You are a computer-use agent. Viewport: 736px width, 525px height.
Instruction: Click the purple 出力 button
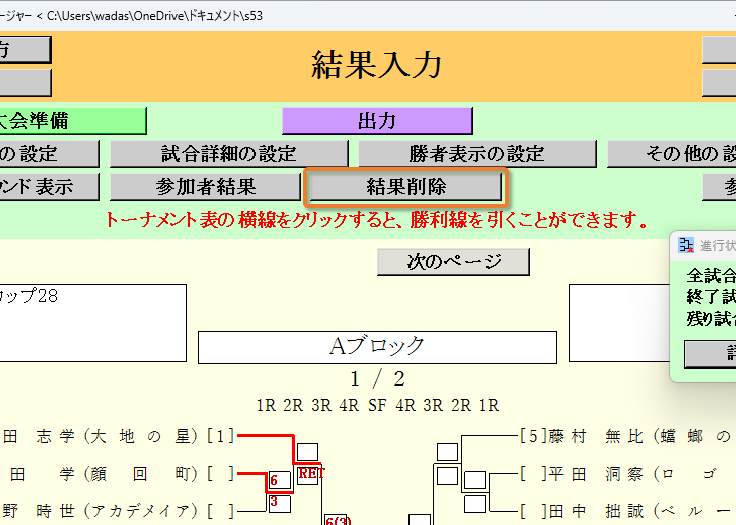[377, 121]
